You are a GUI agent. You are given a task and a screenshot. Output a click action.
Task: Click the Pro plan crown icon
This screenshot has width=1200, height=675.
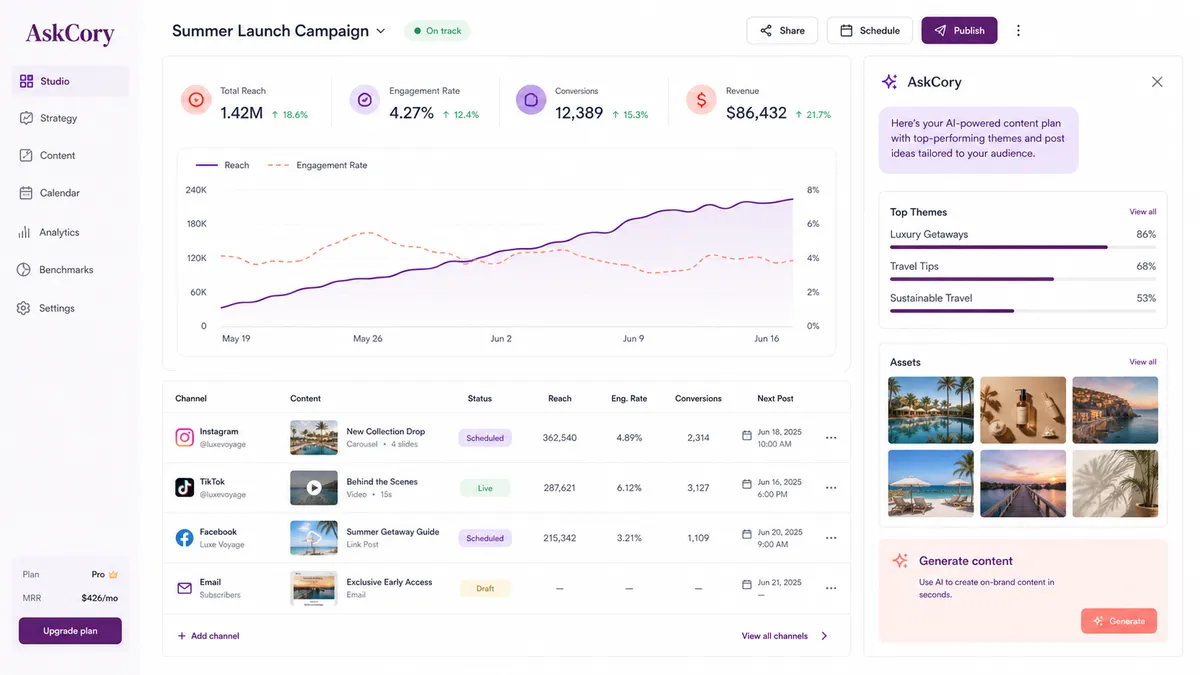tap(113, 575)
